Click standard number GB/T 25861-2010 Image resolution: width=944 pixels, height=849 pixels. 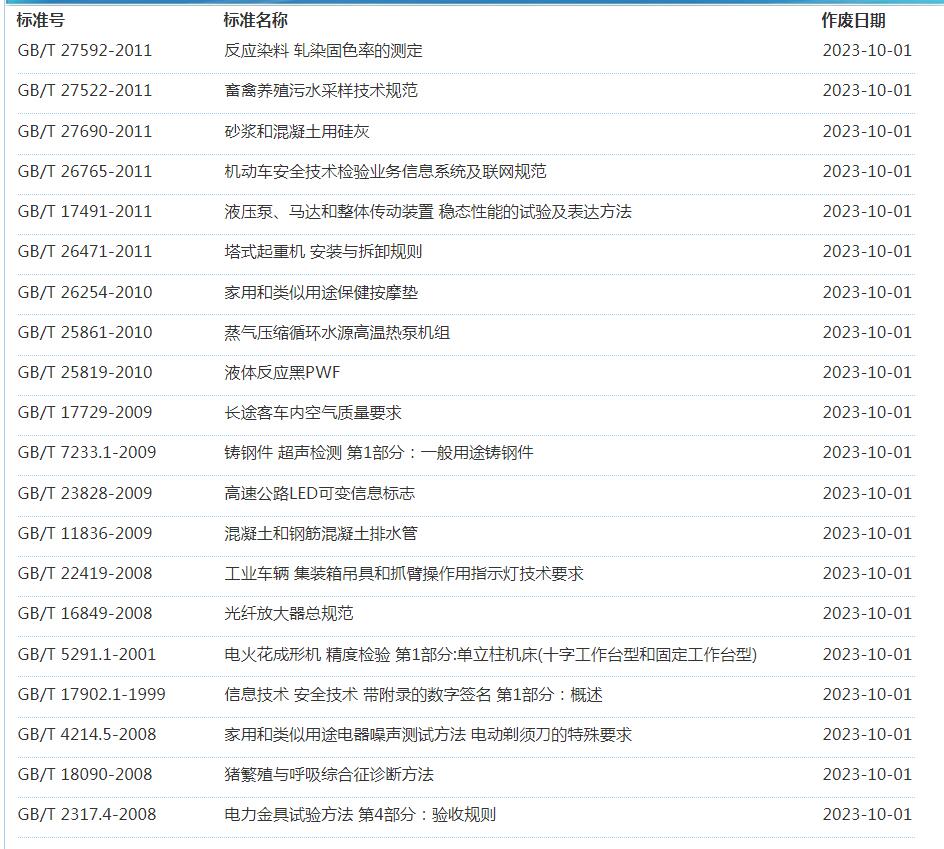click(x=85, y=332)
